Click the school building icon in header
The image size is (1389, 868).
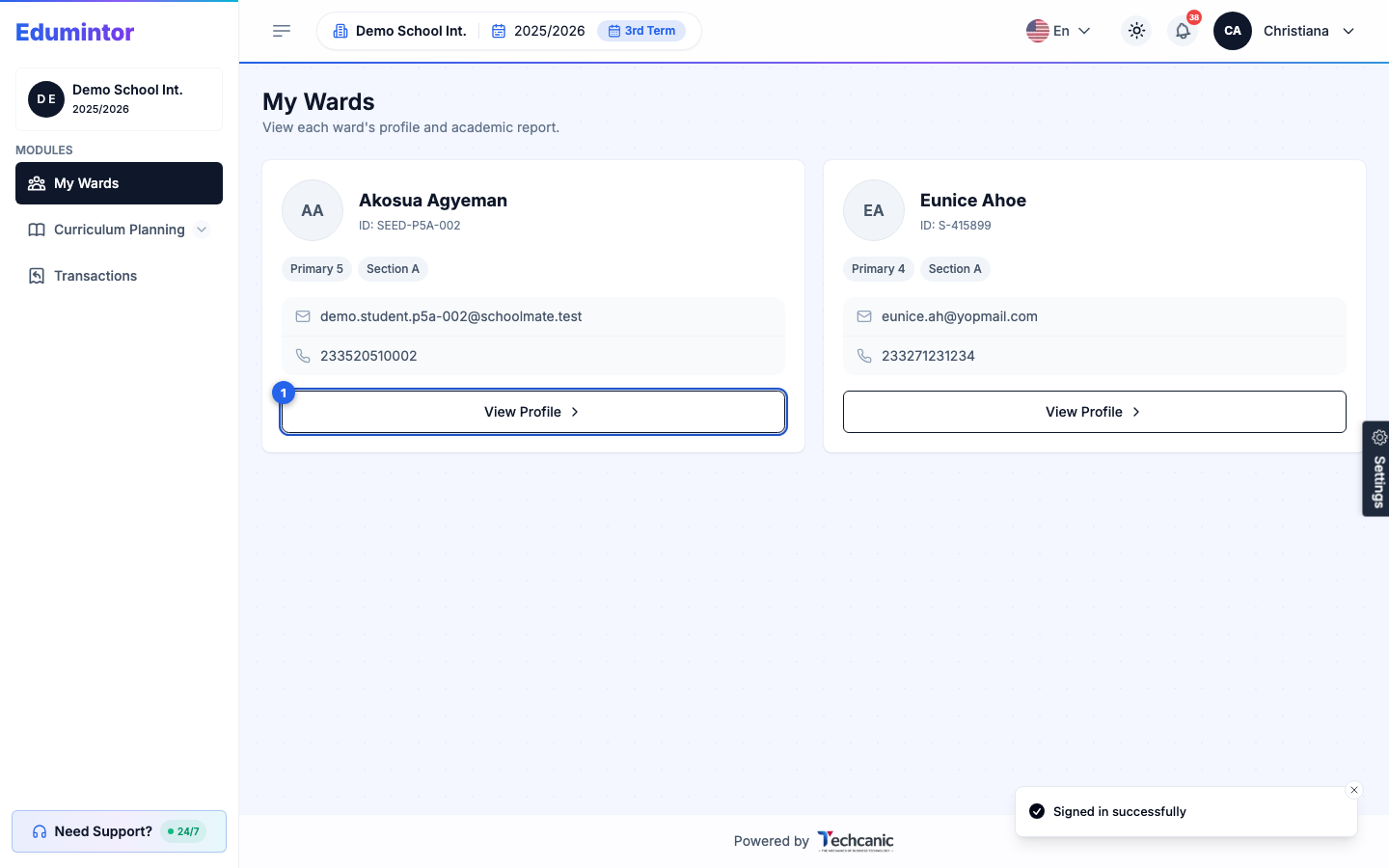340,31
